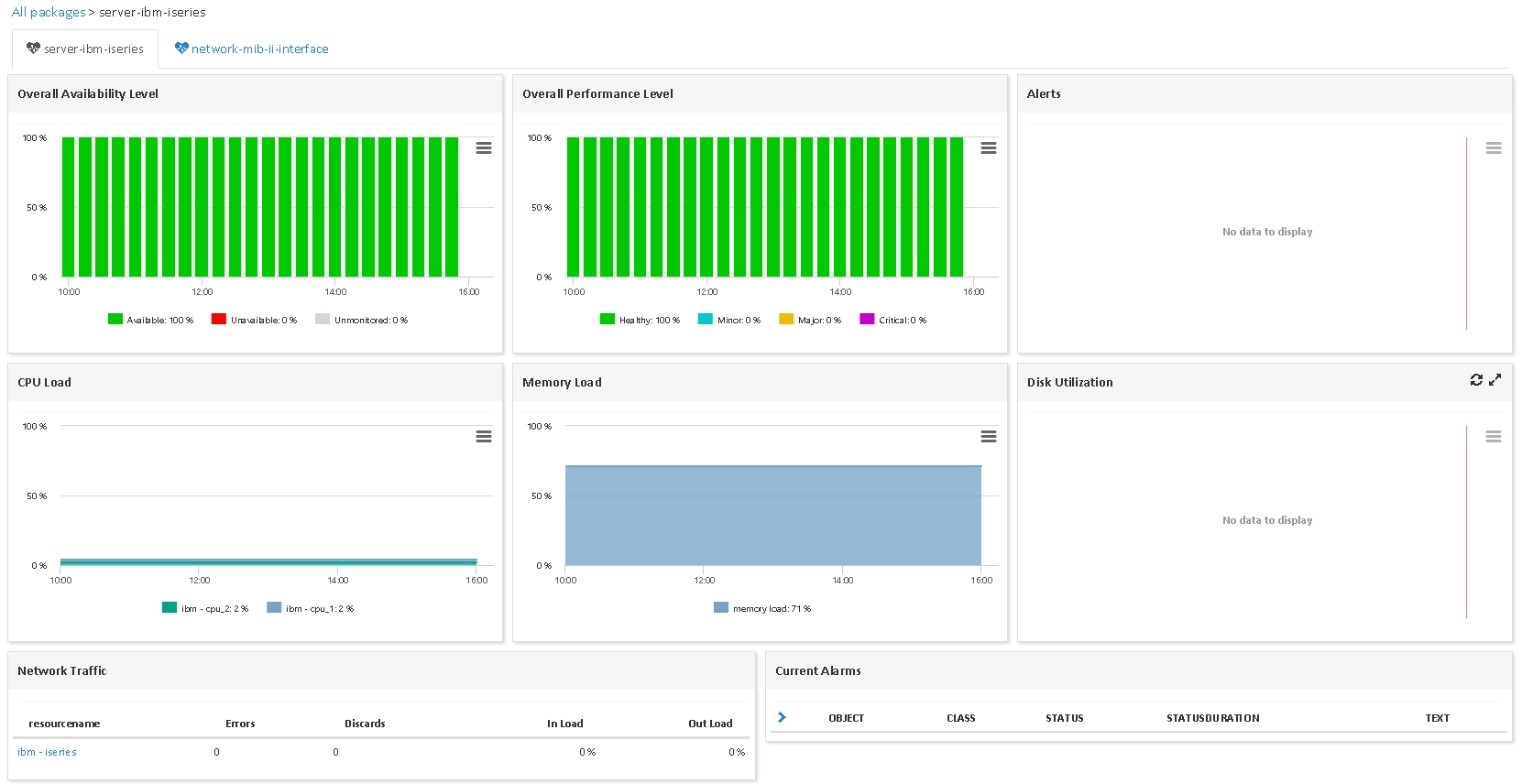Go to All packages breadcrumb link
1522x784 pixels.
point(48,12)
